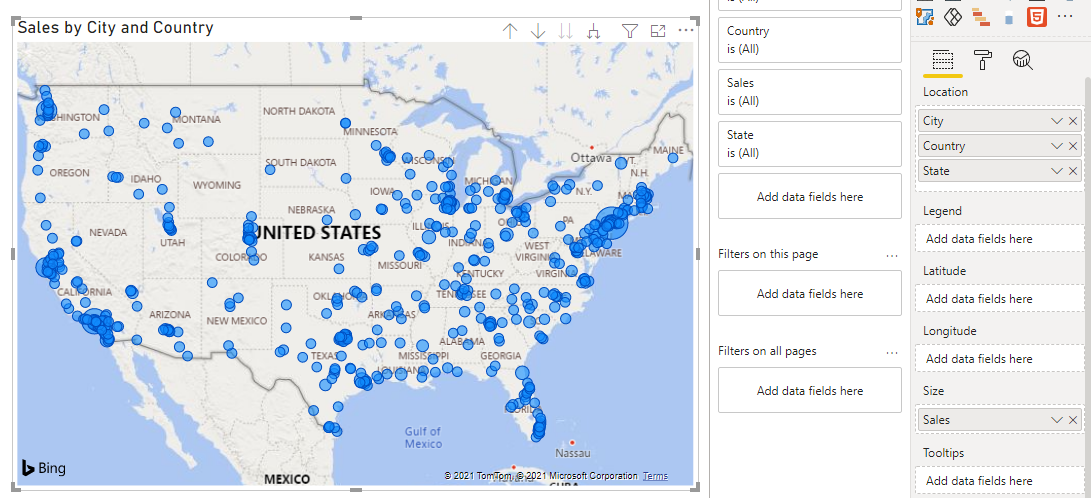Screen dimensions: 1091x498
Task: Open the Analytics magnifier tab
Action: pyautogui.click(x=1022, y=61)
